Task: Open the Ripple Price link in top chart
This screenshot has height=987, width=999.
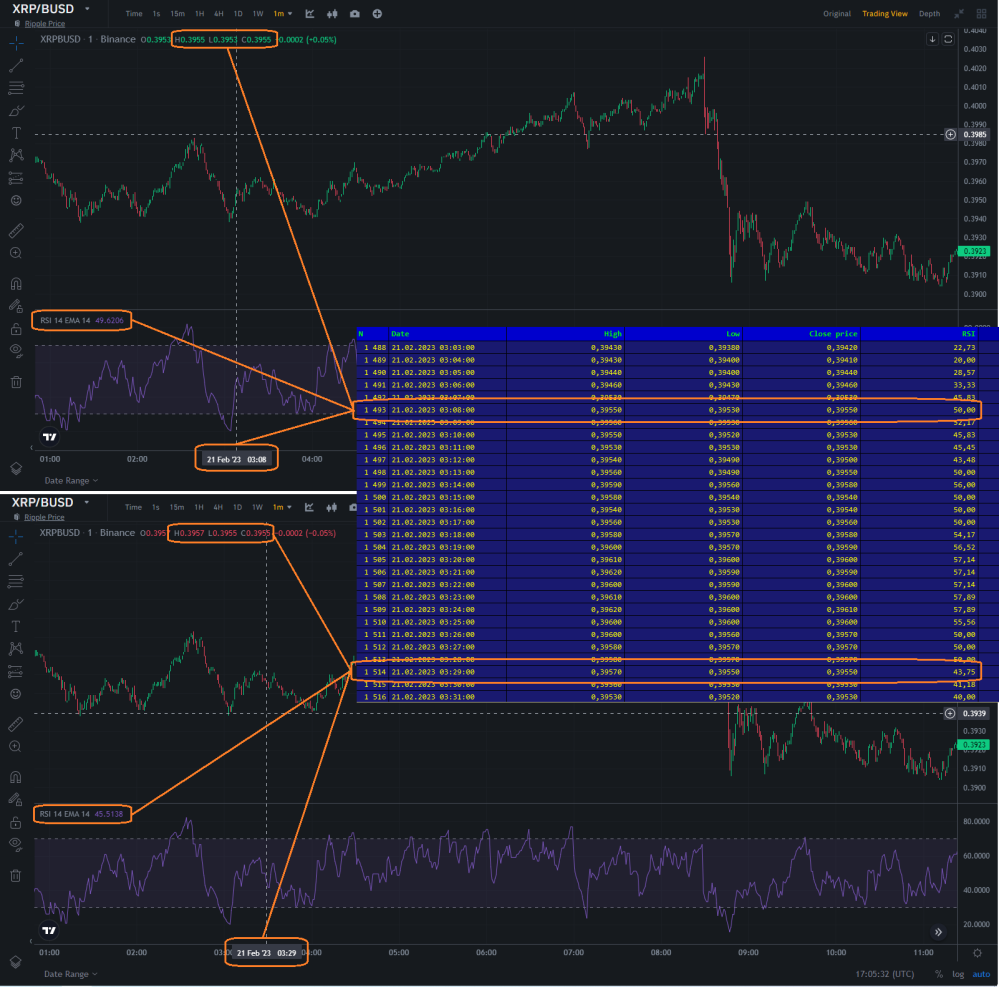Action: click(45, 24)
